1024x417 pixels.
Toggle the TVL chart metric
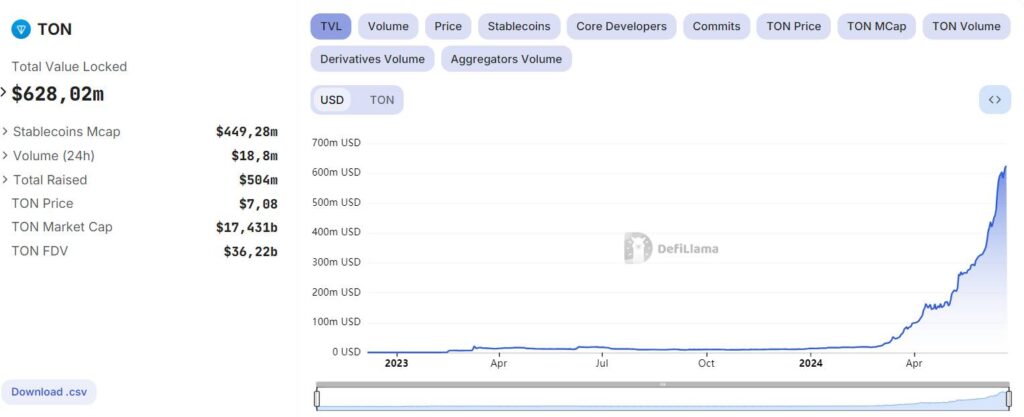pos(330,27)
